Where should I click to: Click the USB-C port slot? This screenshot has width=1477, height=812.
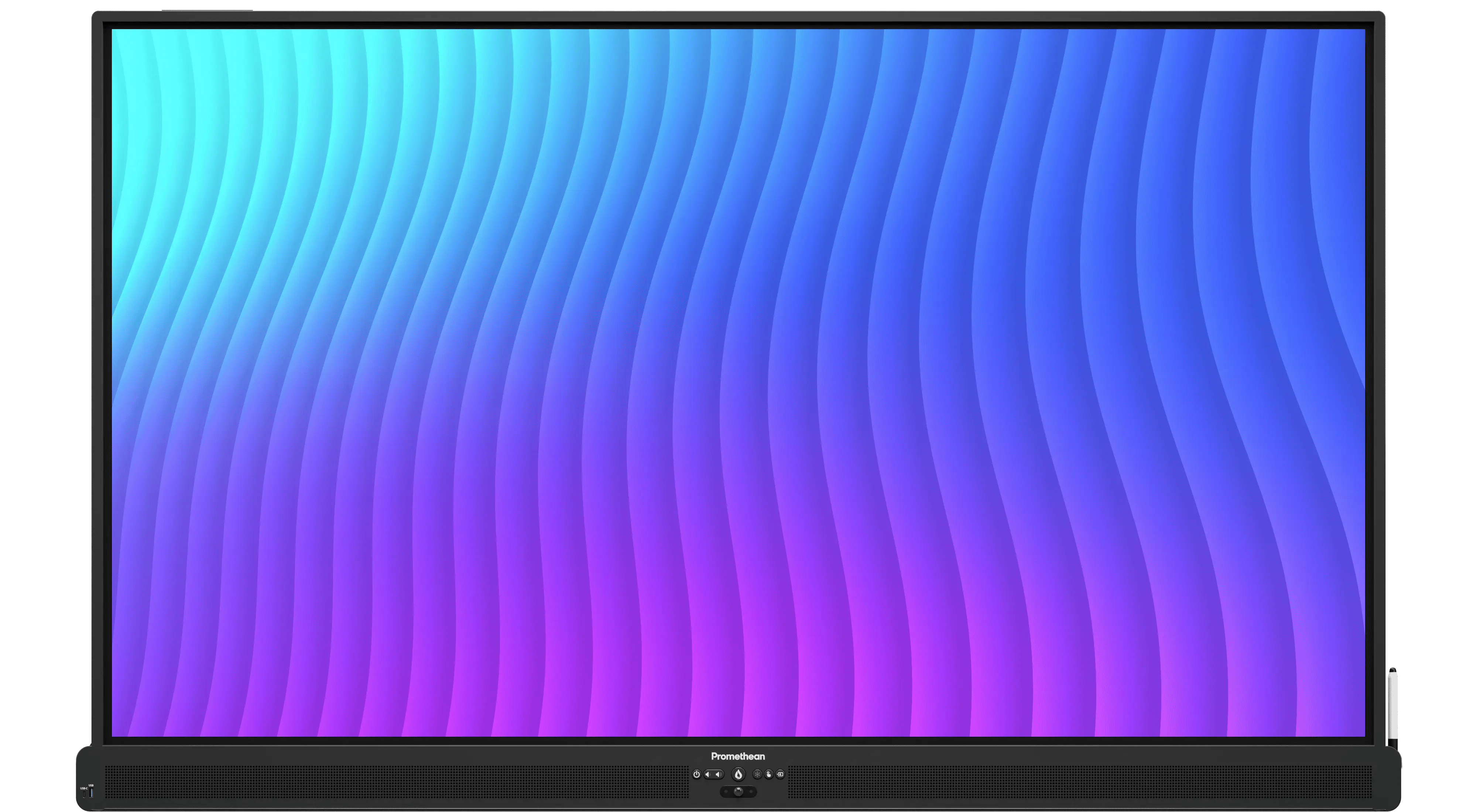tap(84, 795)
